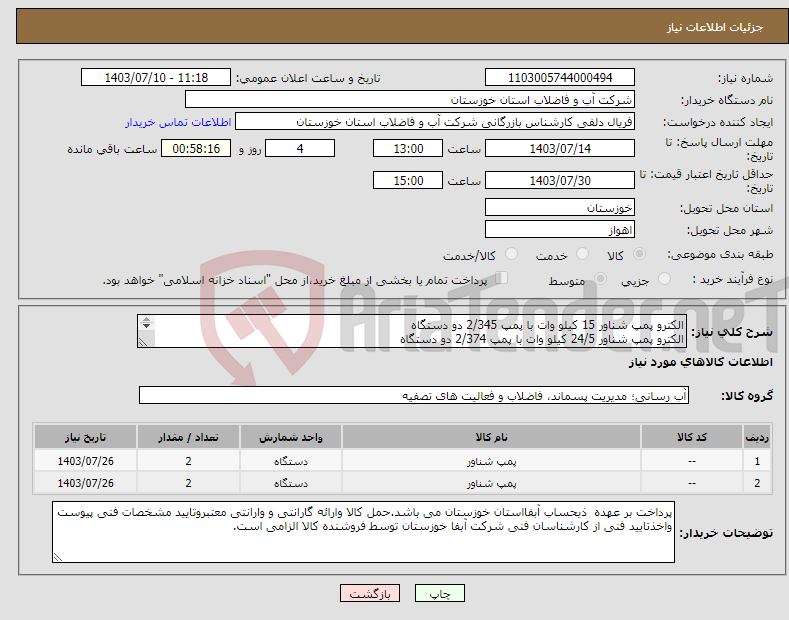Select the جزیی purchase type radio
The image size is (789, 620).
664,278
